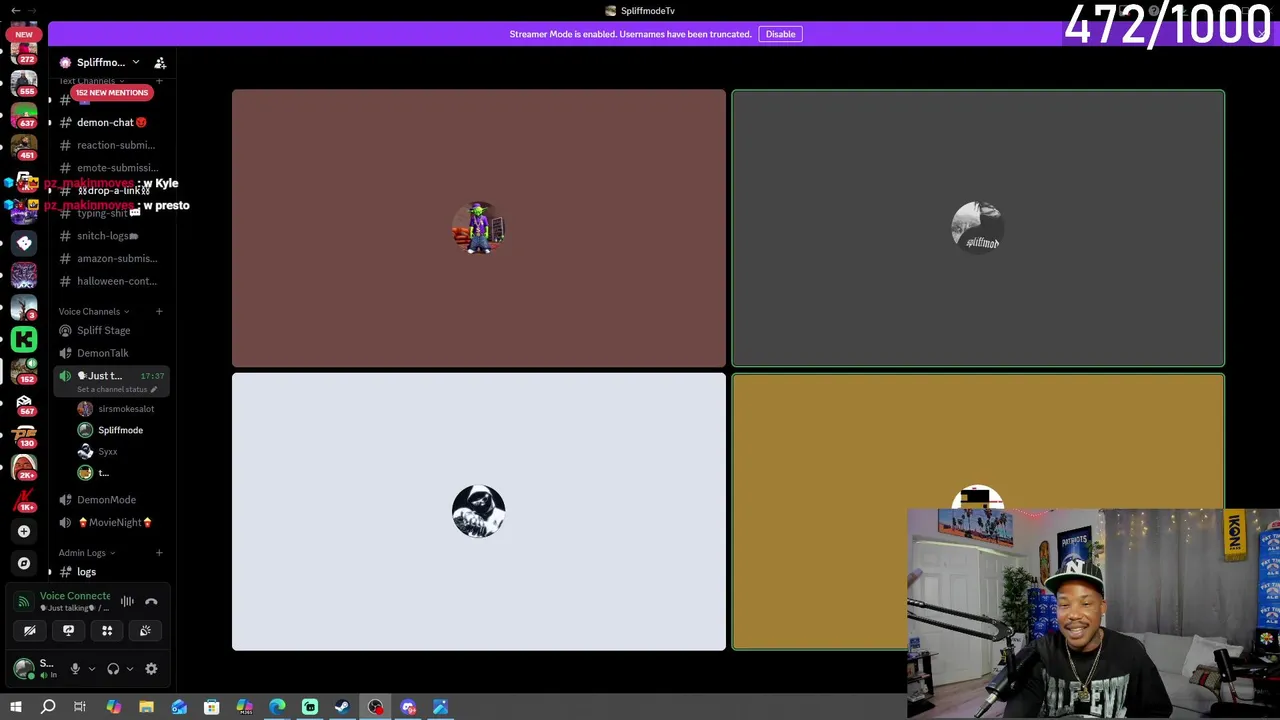Open Discover servers compass icon
Image resolution: width=1280 pixels, height=720 pixels.
[24, 563]
